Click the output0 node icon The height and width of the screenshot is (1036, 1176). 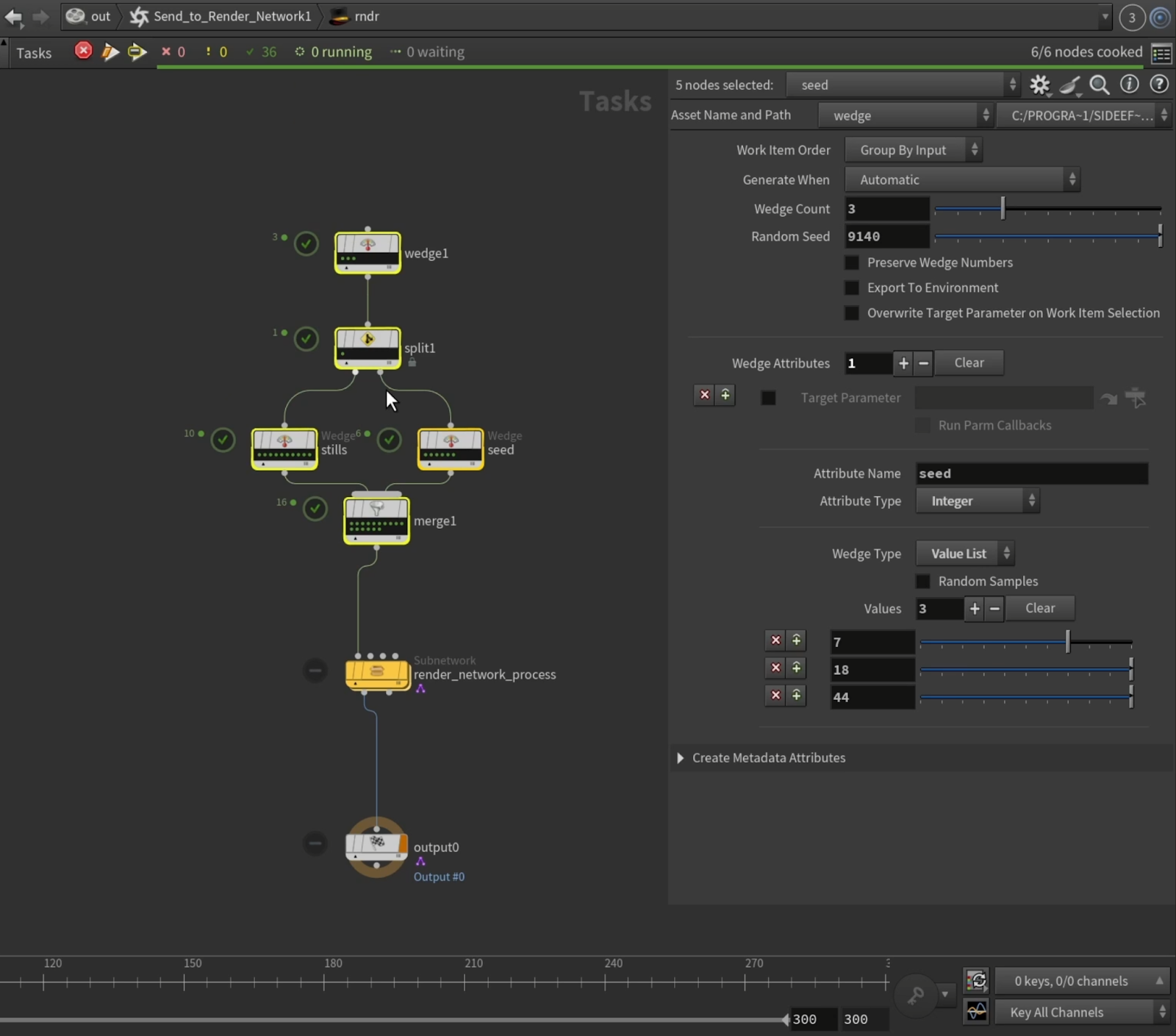tap(376, 846)
